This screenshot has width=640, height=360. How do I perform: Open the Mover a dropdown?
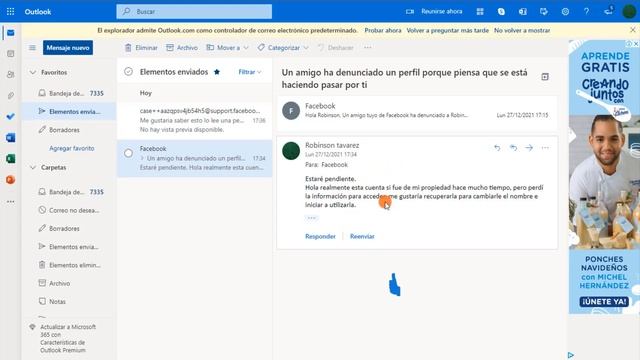coord(227,48)
